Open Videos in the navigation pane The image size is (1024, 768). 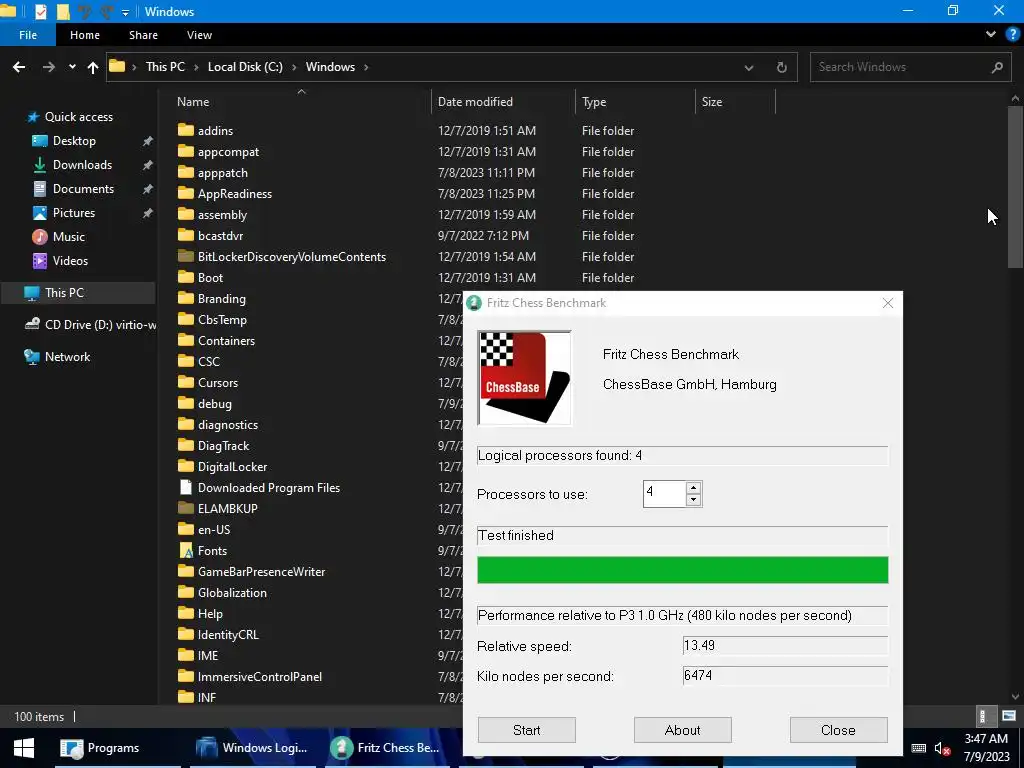(x=70, y=261)
